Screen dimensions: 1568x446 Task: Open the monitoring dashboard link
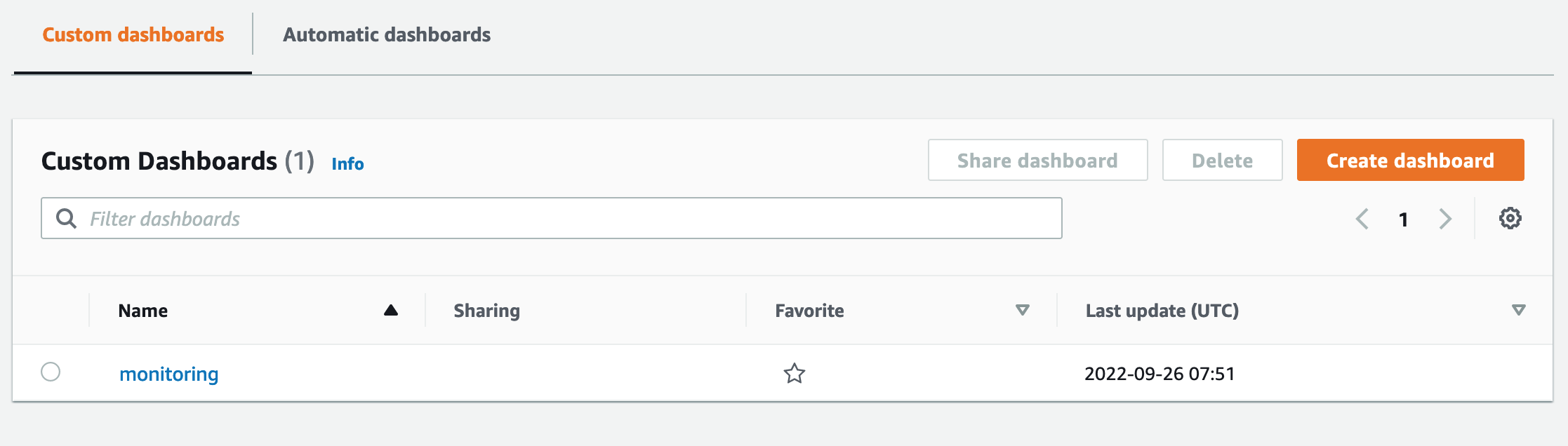click(169, 374)
